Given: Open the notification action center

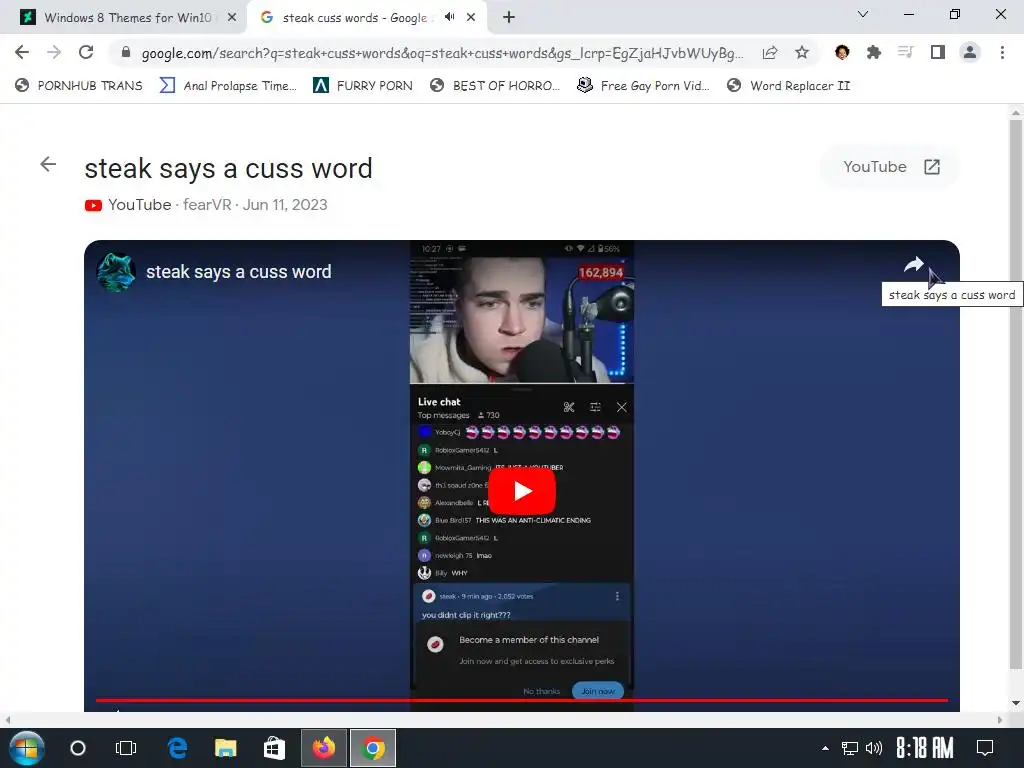Looking at the screenshot, I should click(985, 748).
